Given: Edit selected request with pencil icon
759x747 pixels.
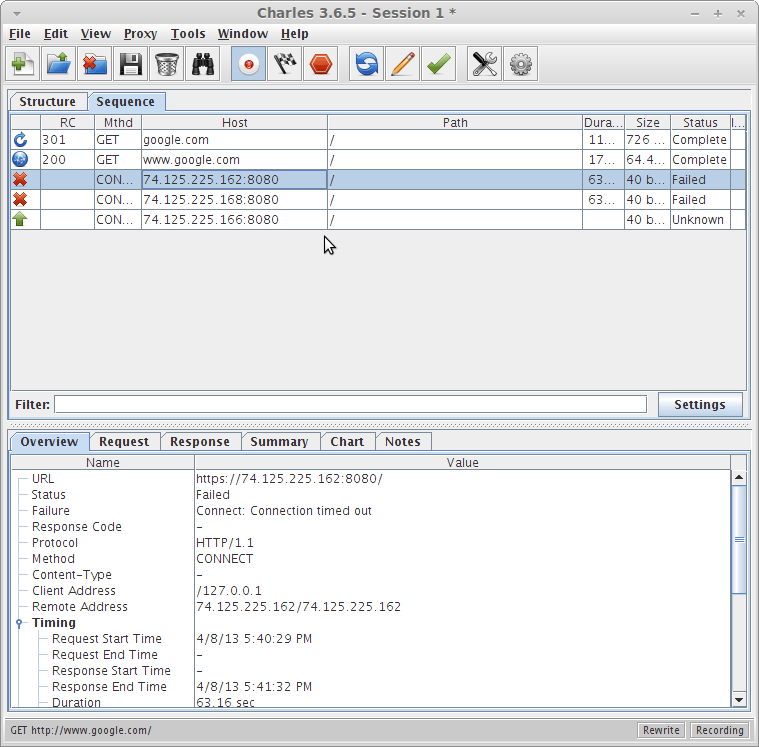Looking at the screenshot, I should 402,63.
